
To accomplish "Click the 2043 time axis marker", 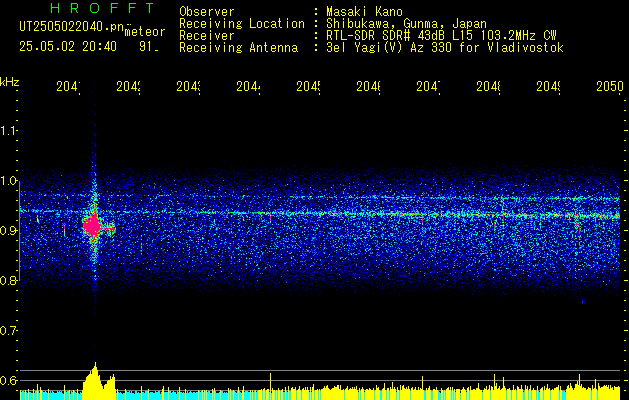I will click(189, 87).
